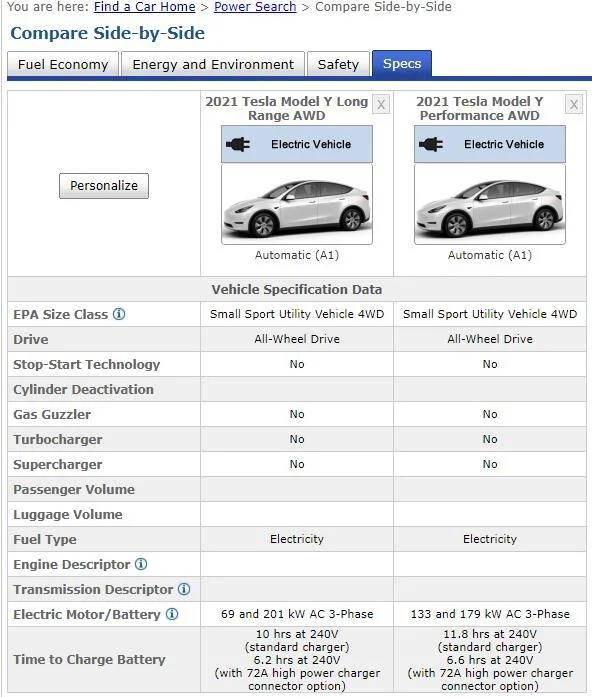The height and width of the screenshot is (697, 592).
Task: Open the Energy and Environment tab
Action: click(213, 64)
